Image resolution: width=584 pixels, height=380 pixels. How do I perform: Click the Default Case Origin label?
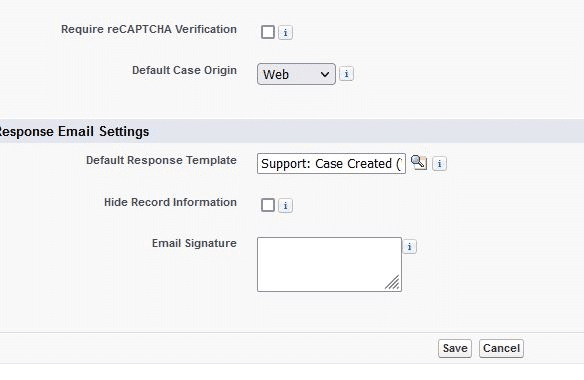(x=184, y=70)
